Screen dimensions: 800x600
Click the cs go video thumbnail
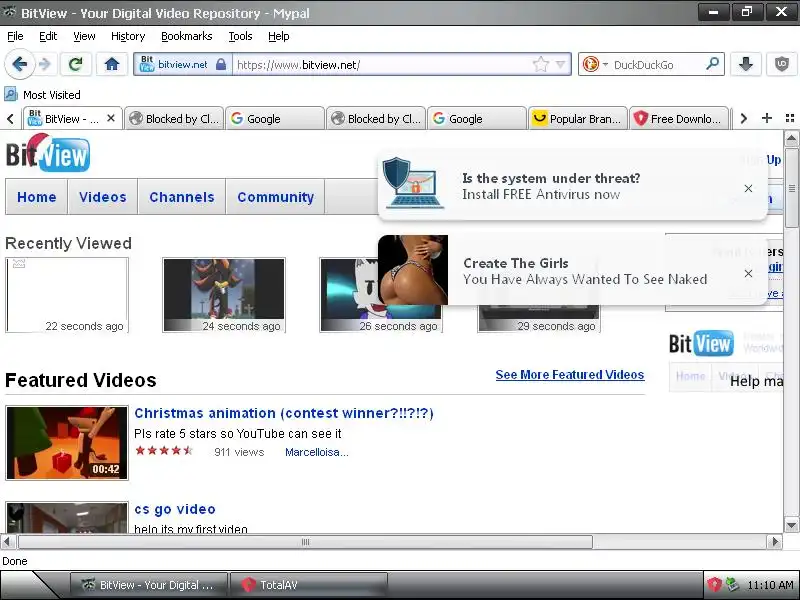coord(67,517)
